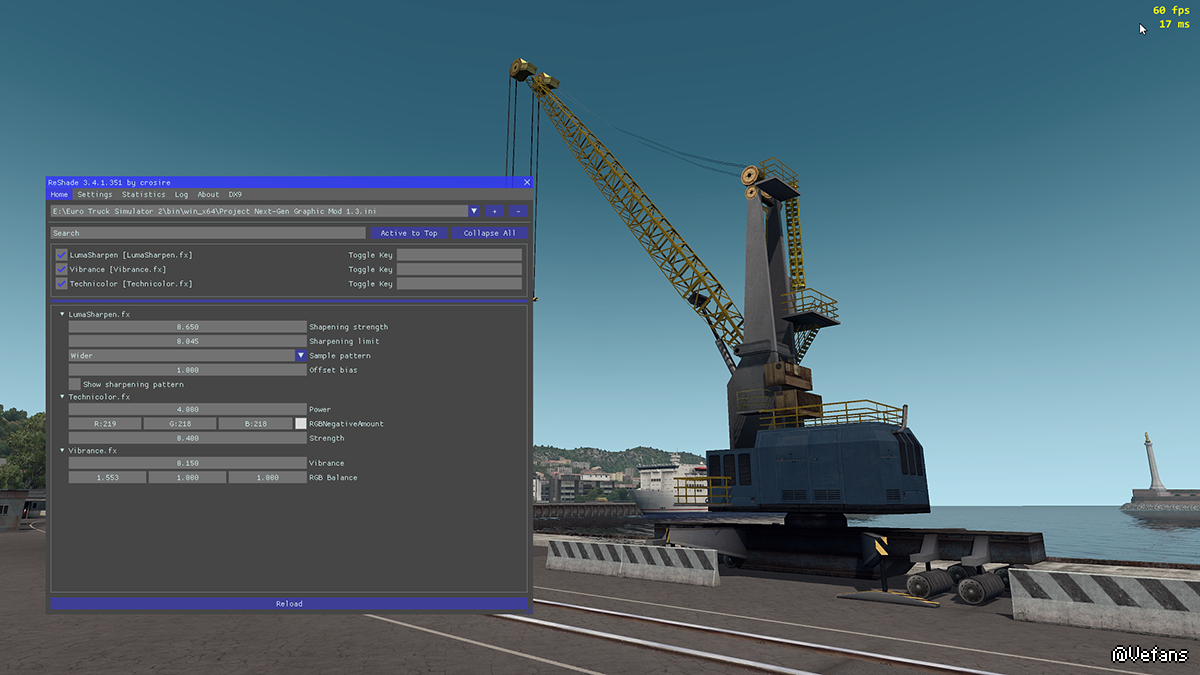The width and height of the screenshot is (1200, 675).
Task: Disable the LumaSharpen effect checkbox
Action: (x=61, y=255)
